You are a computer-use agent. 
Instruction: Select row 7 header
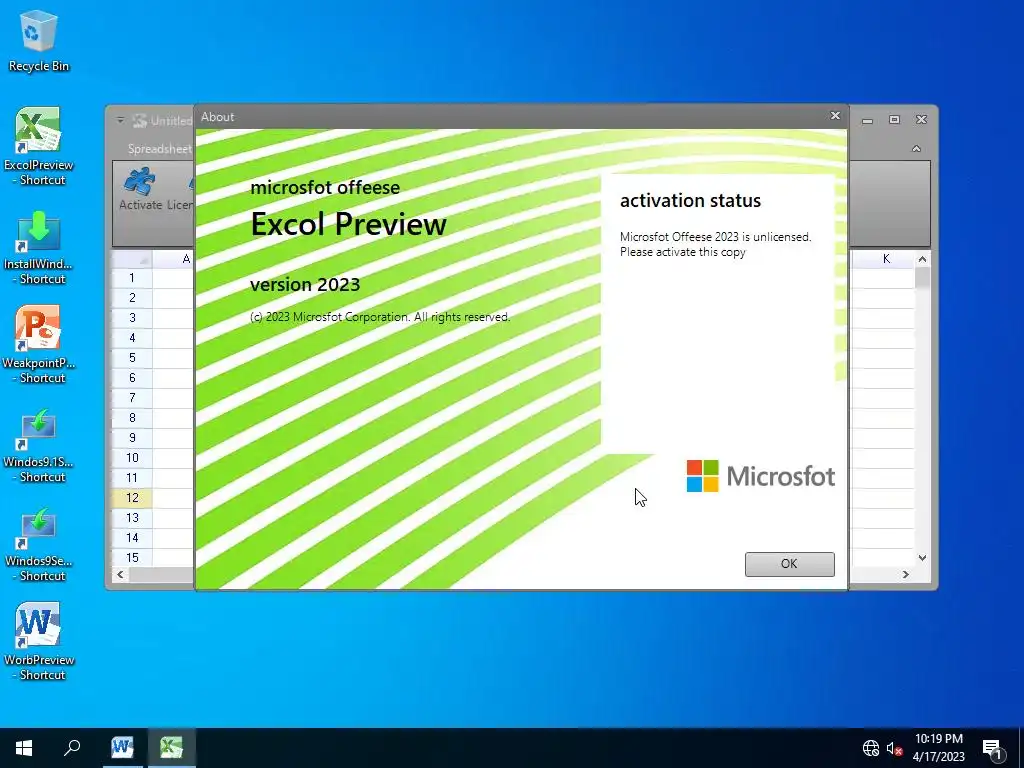click(x=132, y=398)
